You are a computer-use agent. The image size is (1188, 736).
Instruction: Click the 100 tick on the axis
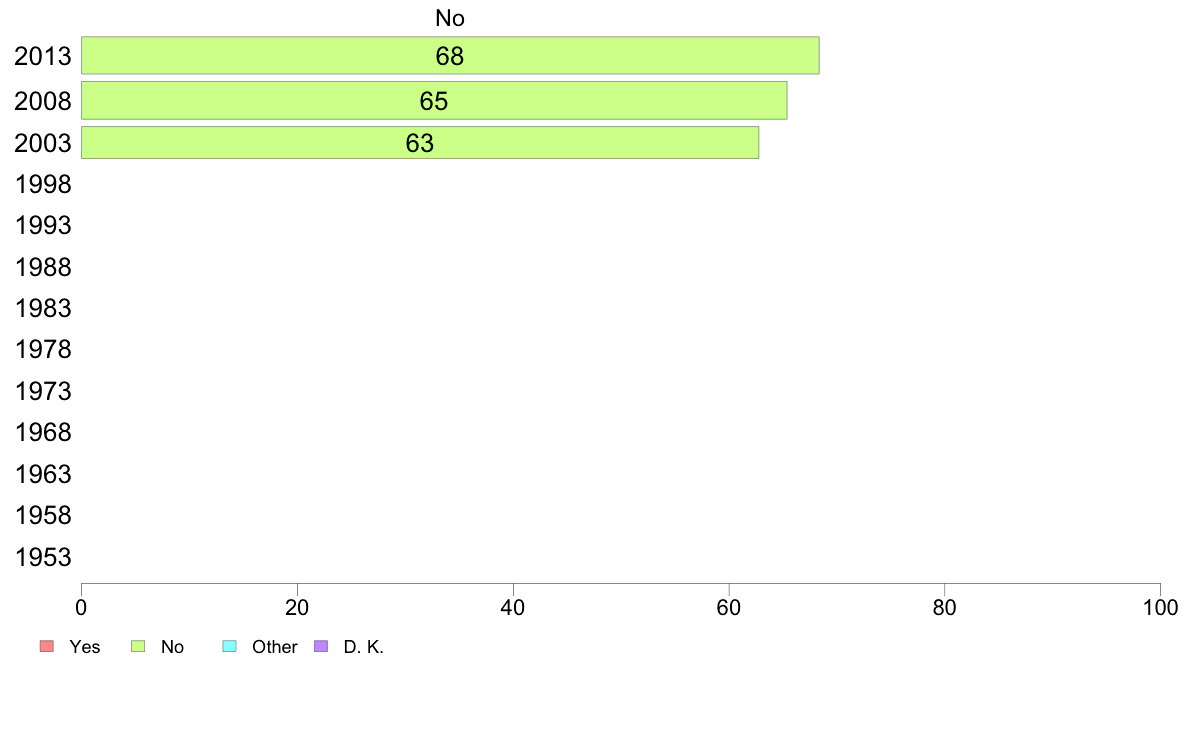click(x=1160, y=607)
